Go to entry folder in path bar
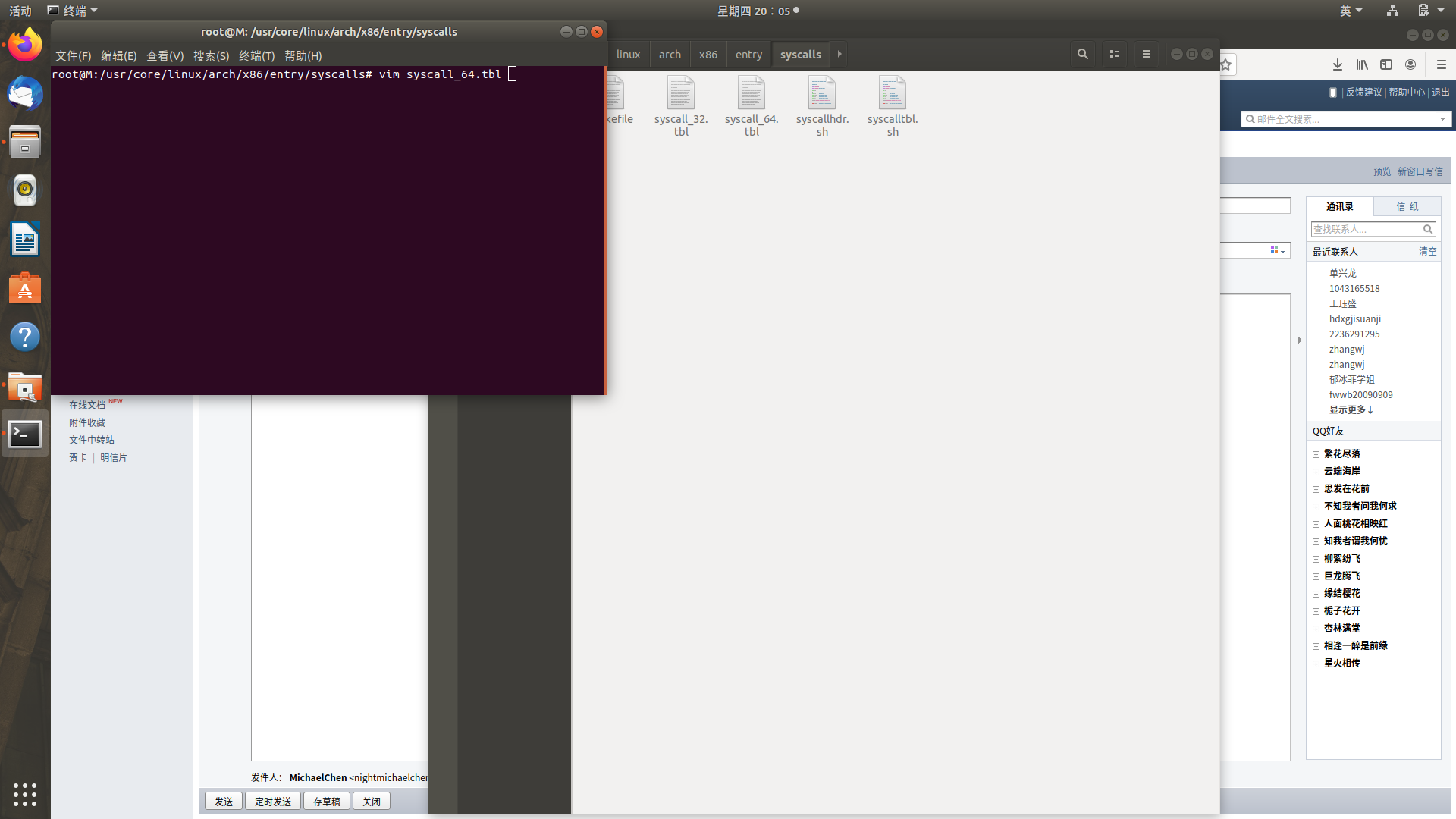 tap(748, 55)
